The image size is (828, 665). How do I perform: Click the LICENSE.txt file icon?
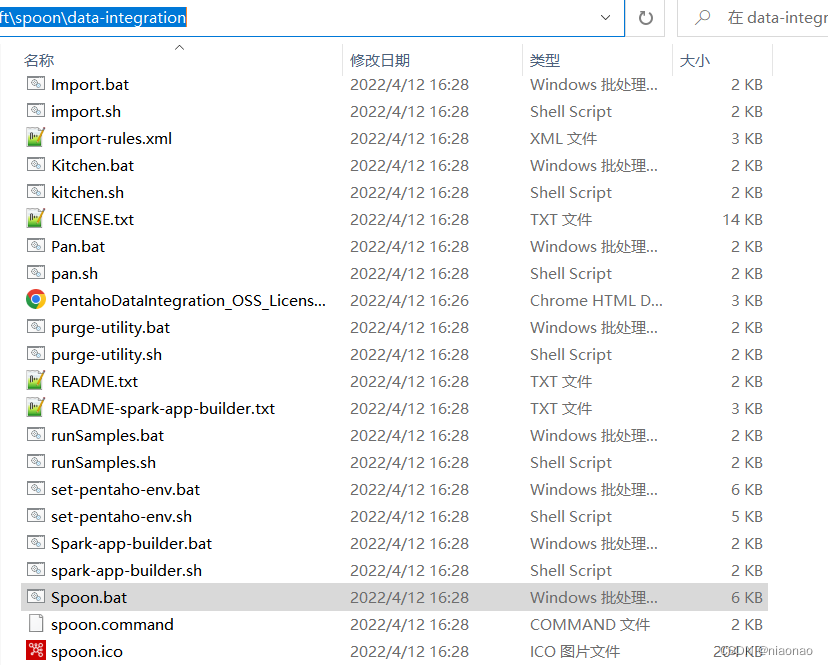pyautogui.click(x=36, y=219)
